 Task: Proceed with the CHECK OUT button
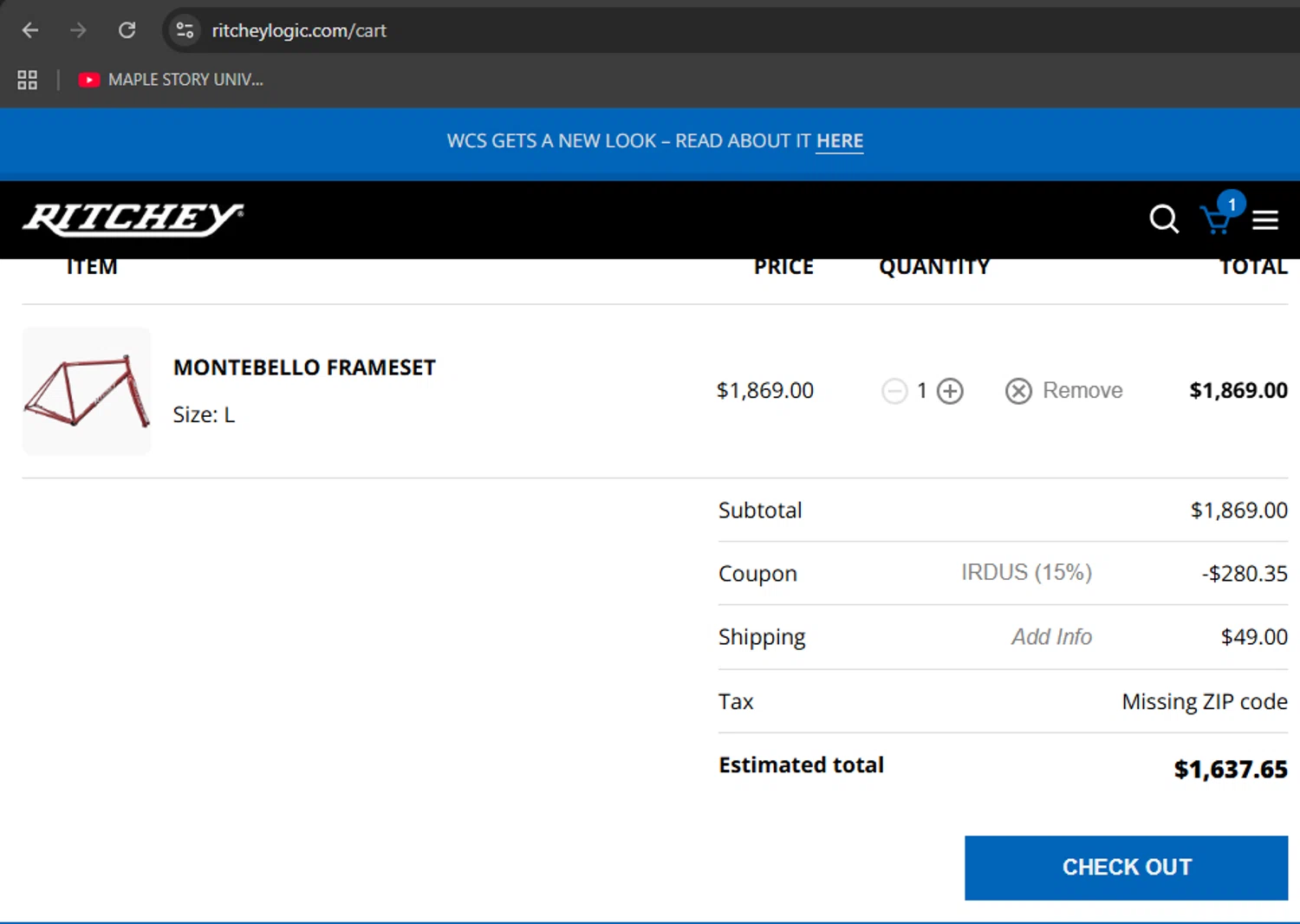click(1126, 868)
